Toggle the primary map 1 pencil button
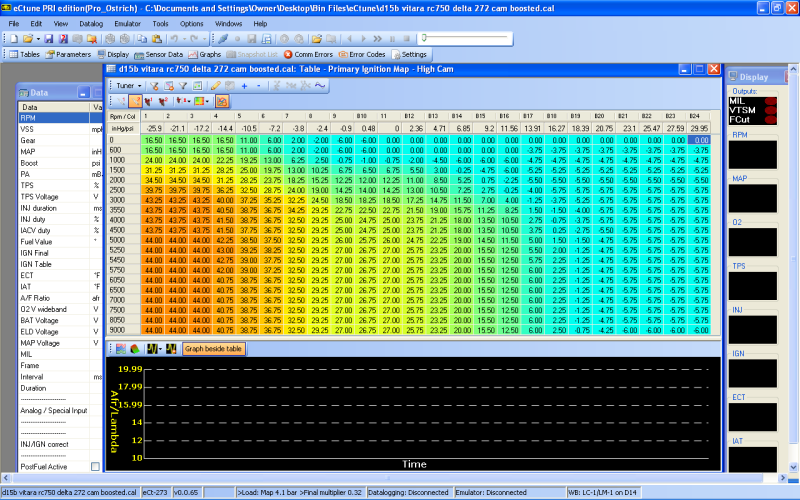 [x=121, y=101]
